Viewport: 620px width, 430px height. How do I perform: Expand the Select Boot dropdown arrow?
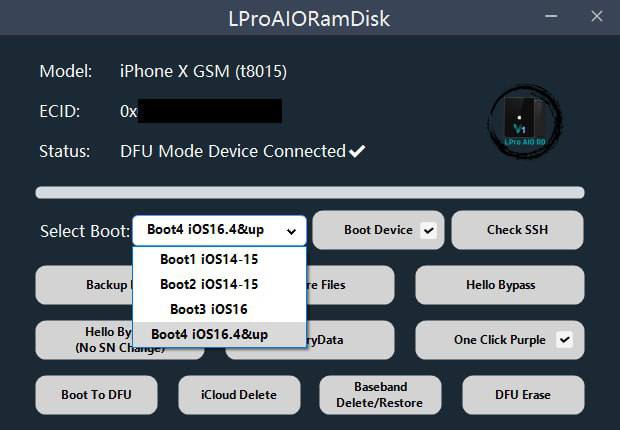[291, 231]
